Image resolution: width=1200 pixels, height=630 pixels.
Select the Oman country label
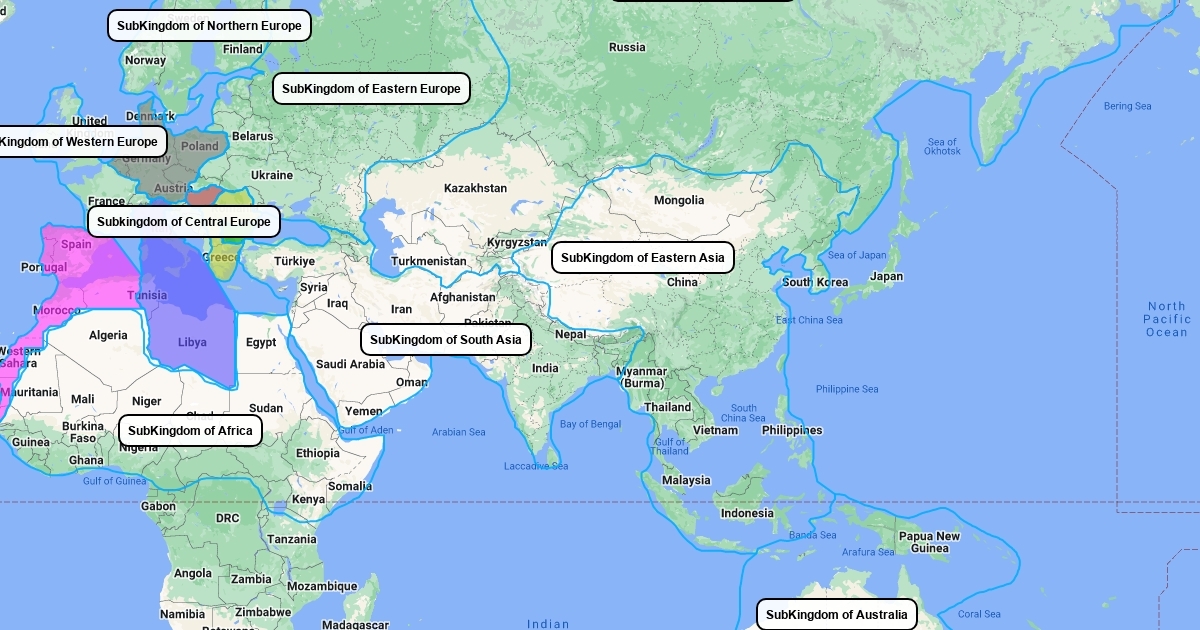point(412,382)
